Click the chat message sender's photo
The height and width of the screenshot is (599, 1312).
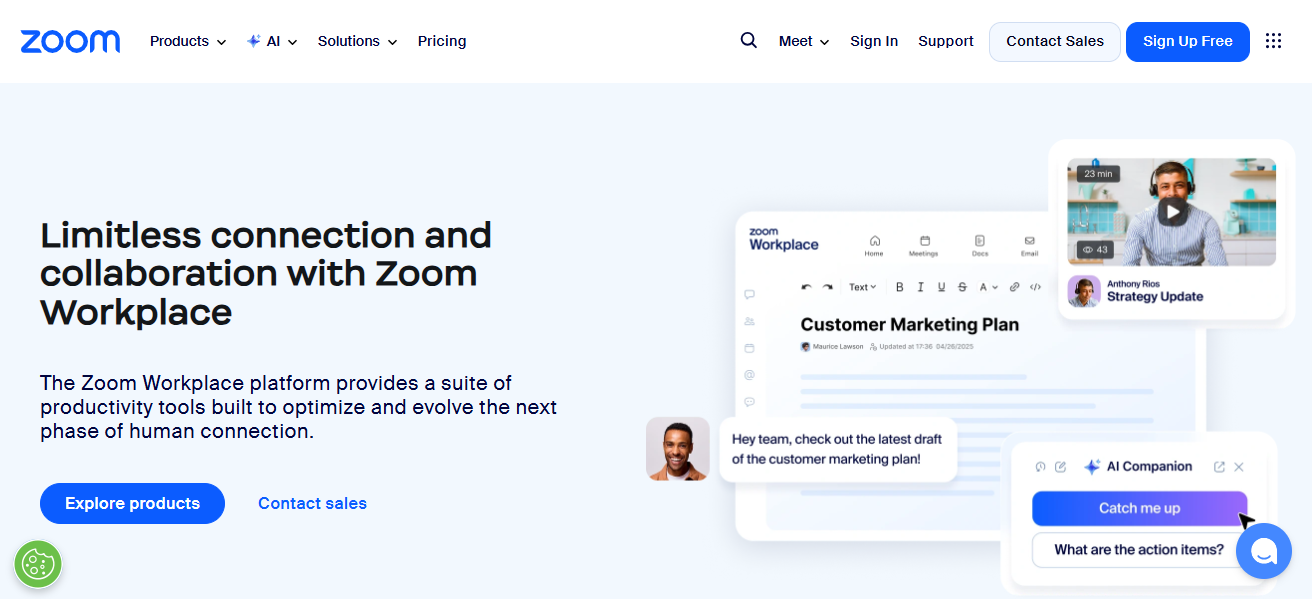point(678,449)
